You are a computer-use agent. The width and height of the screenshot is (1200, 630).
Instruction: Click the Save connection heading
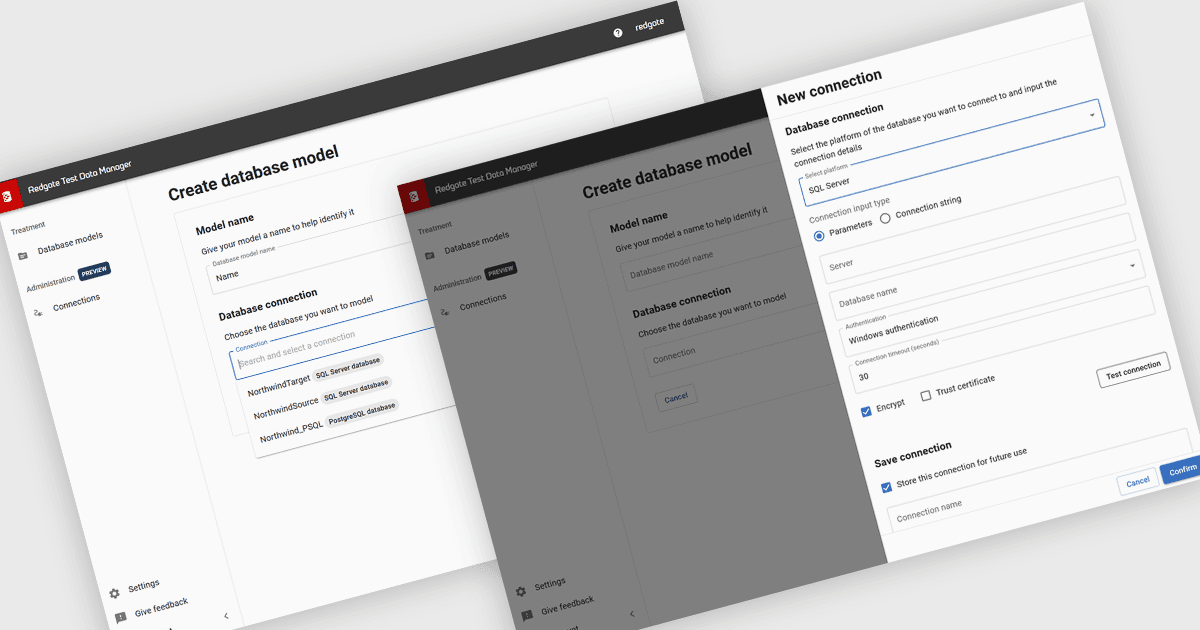(912, 454)
